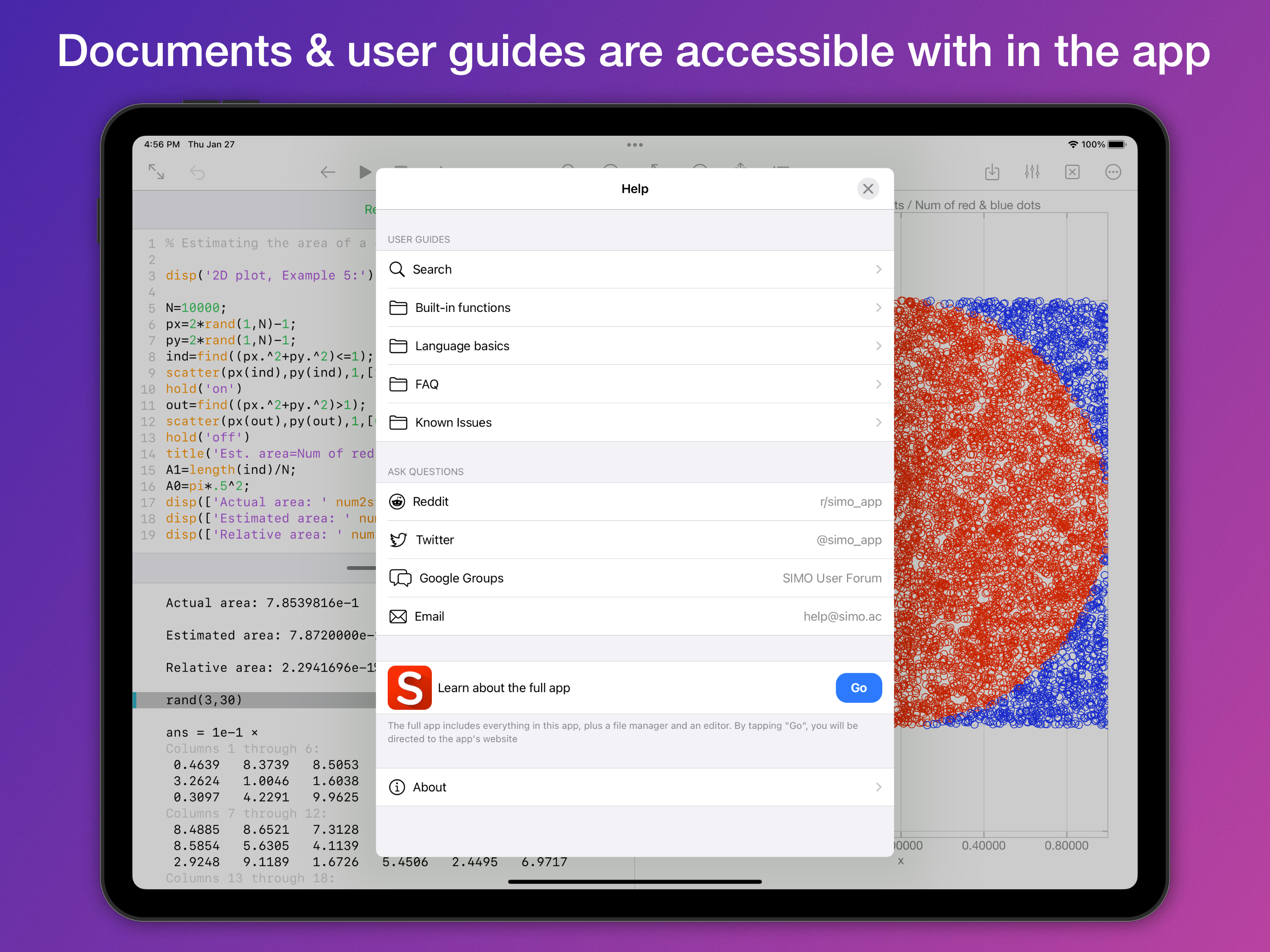The height and width of the screenshot is (952, 1270).
Task: Open the sliders settings icon
Action: tap(1032, 172)
